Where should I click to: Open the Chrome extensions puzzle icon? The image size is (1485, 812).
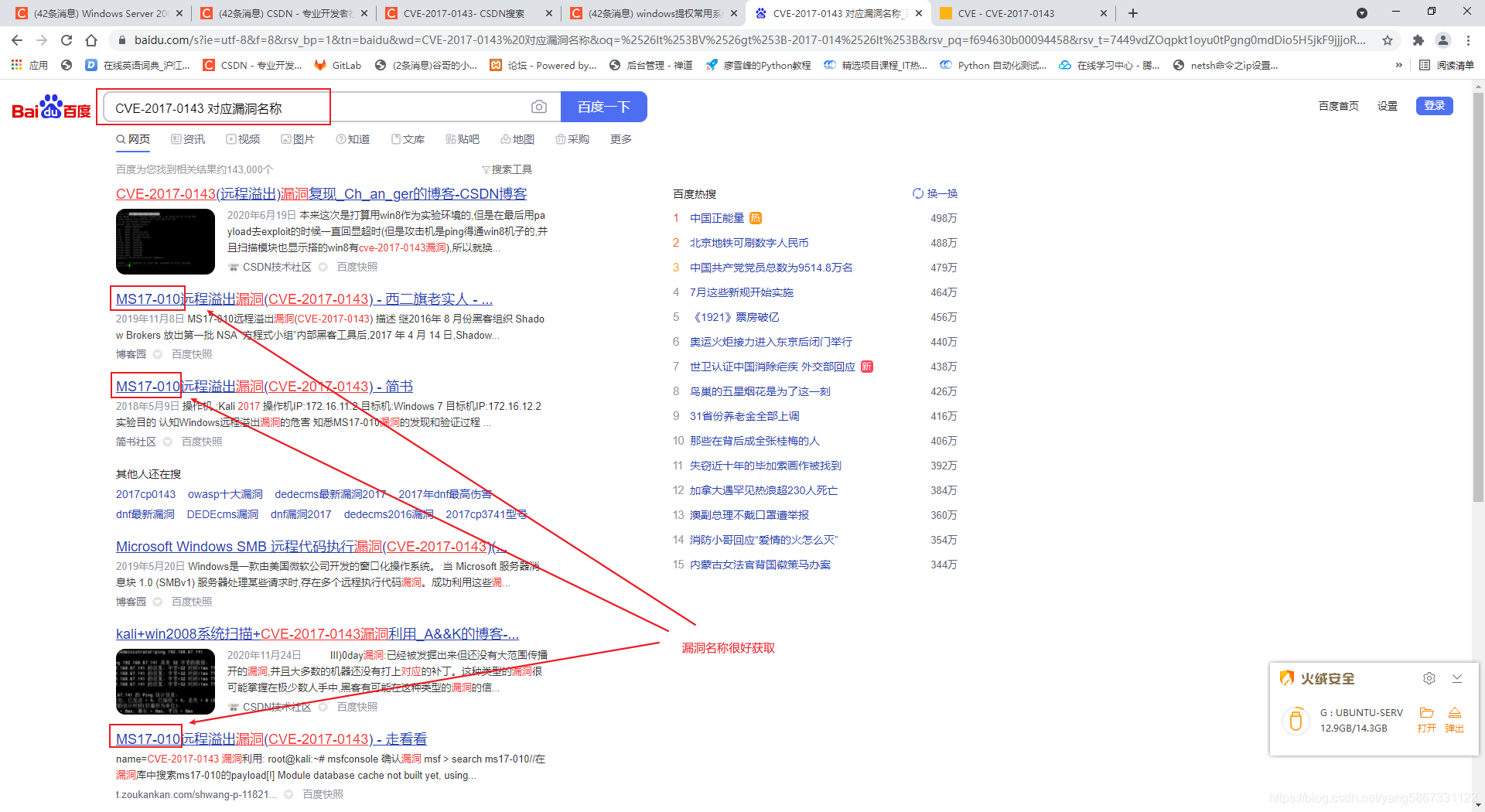[x=1418, y=40]
